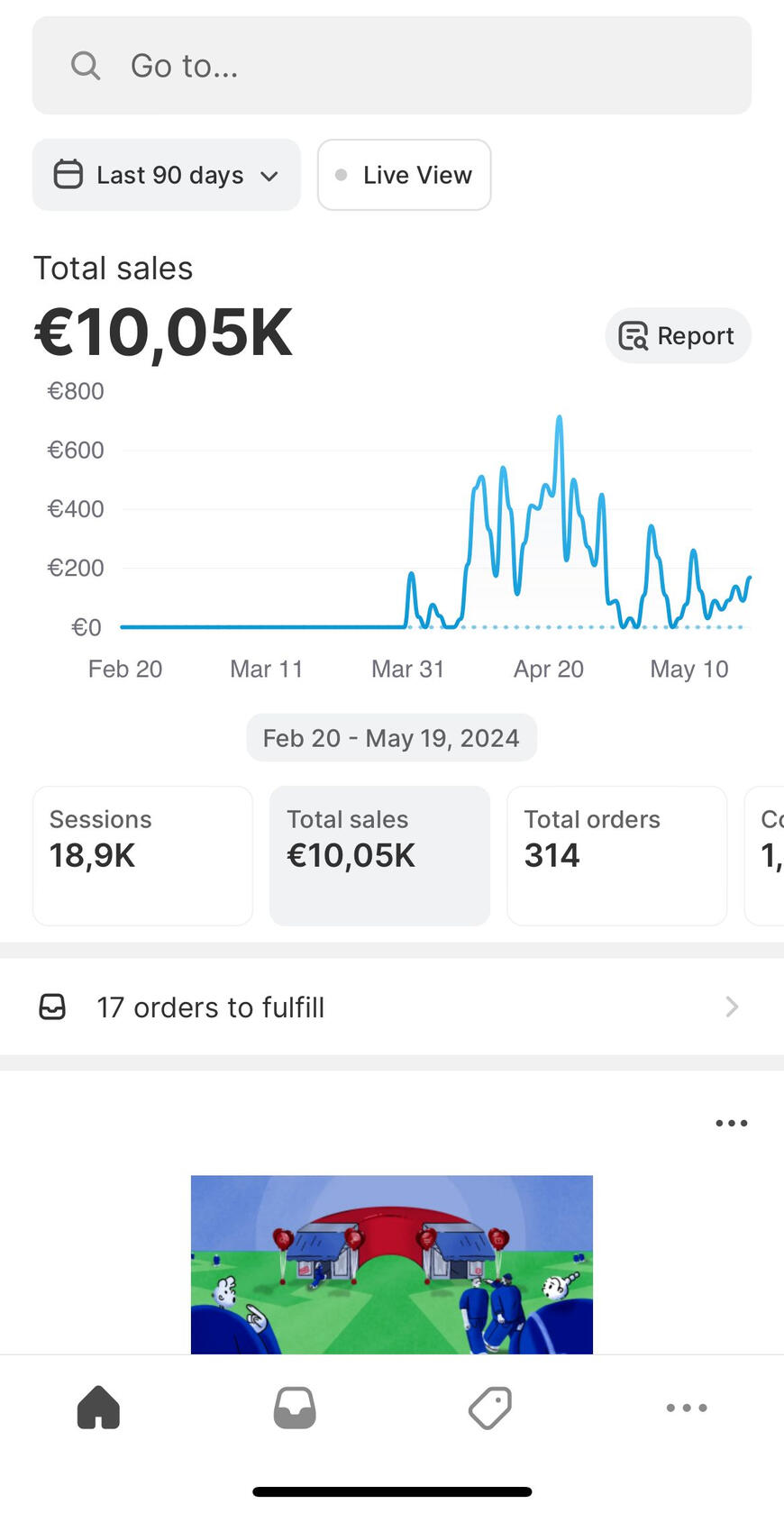
Task: Tap the Report icon next to total sales
Action: (634, 336)
